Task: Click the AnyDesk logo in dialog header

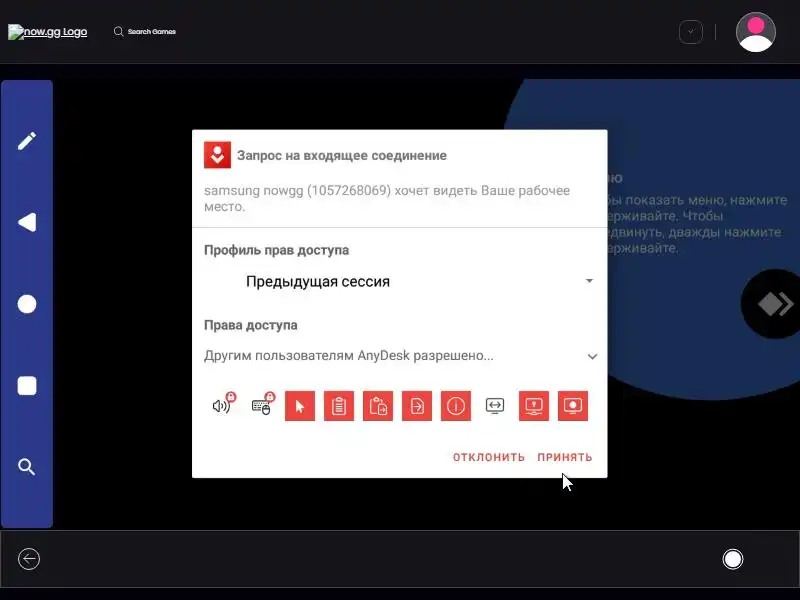Action: pos(217,155)
